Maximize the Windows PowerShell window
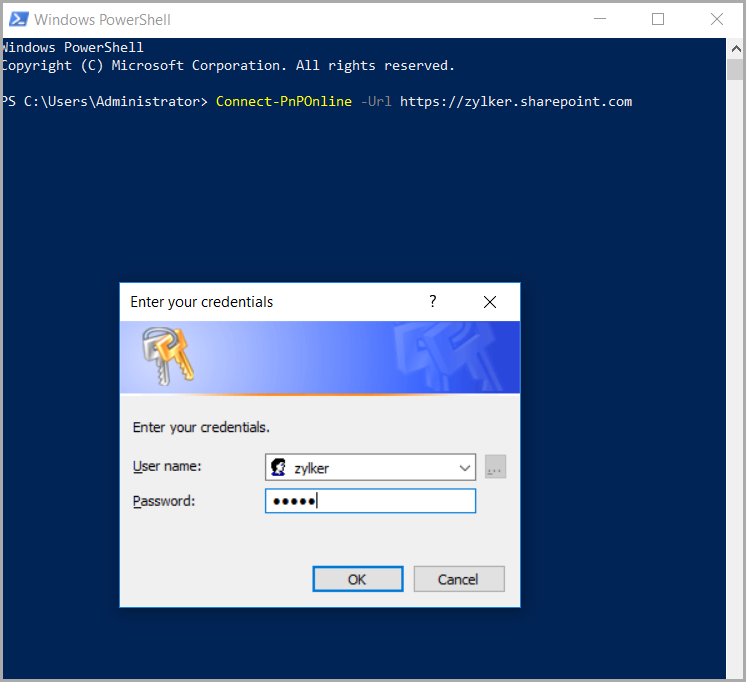 click(658, 19)
